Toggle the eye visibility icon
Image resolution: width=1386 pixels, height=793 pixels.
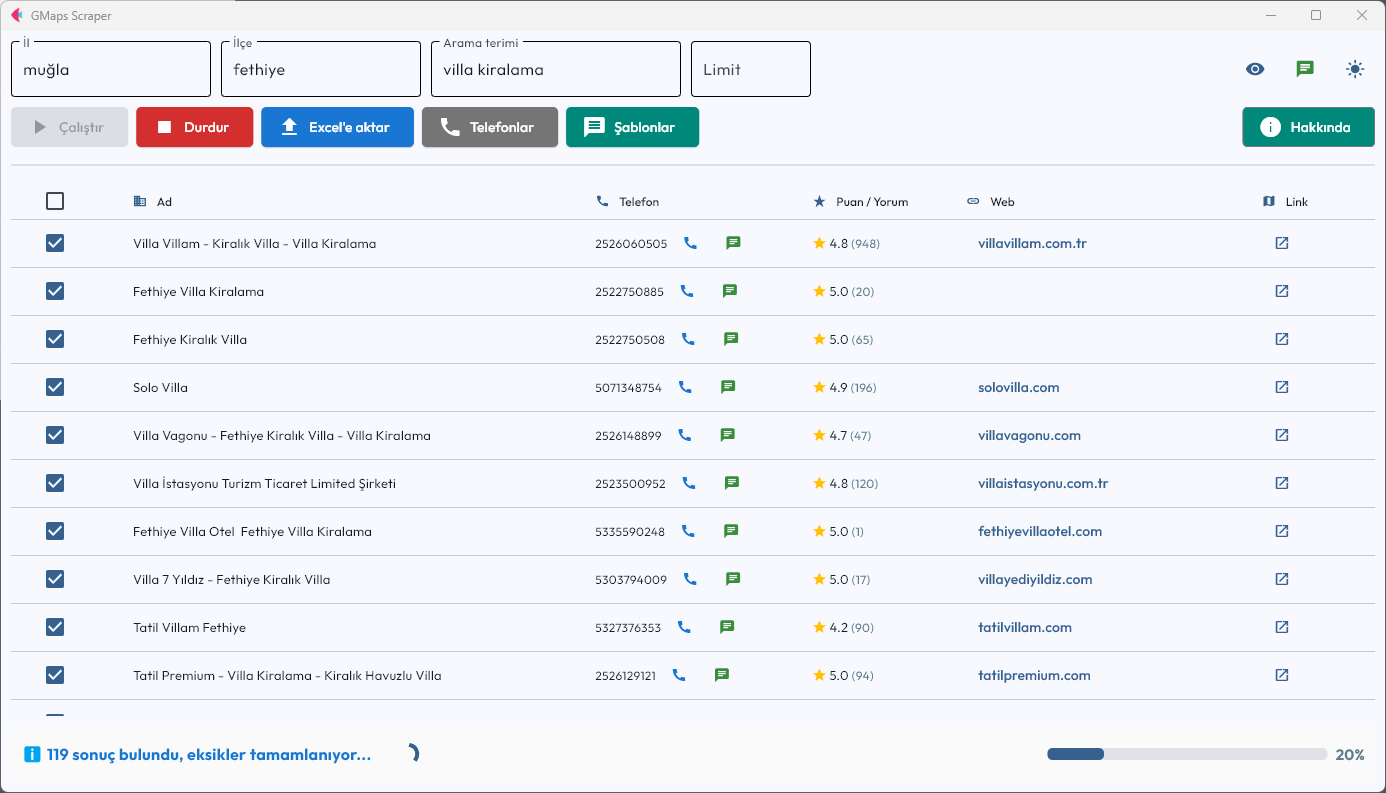tap(1255, 69)
